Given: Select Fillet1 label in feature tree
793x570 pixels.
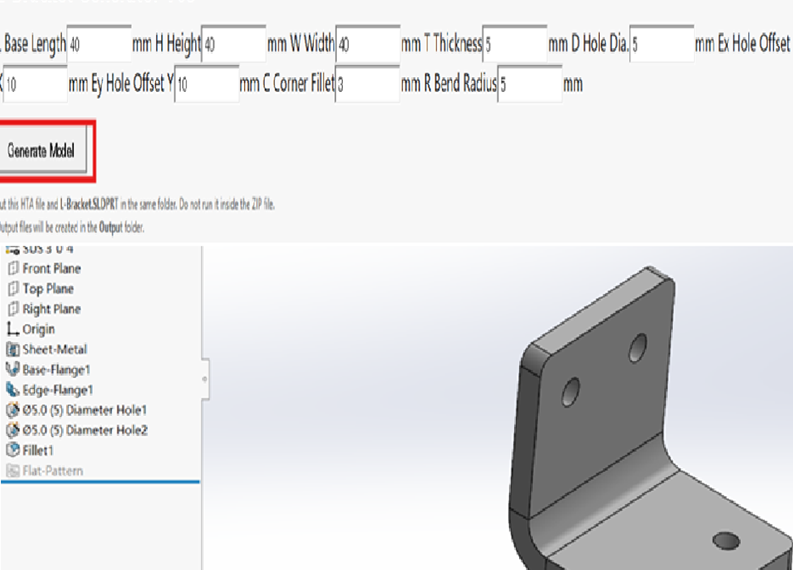Looking at the screenshot, I should tap(38, 451).
